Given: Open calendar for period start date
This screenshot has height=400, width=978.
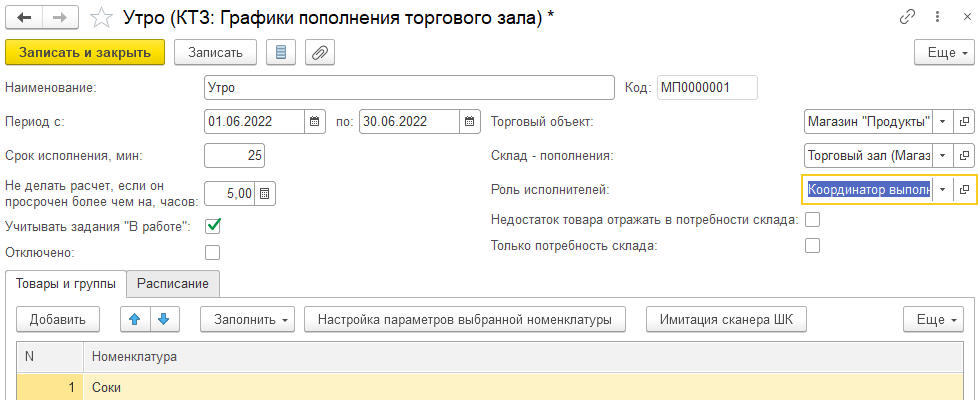Looking at the screenshot, I should 314,122.
